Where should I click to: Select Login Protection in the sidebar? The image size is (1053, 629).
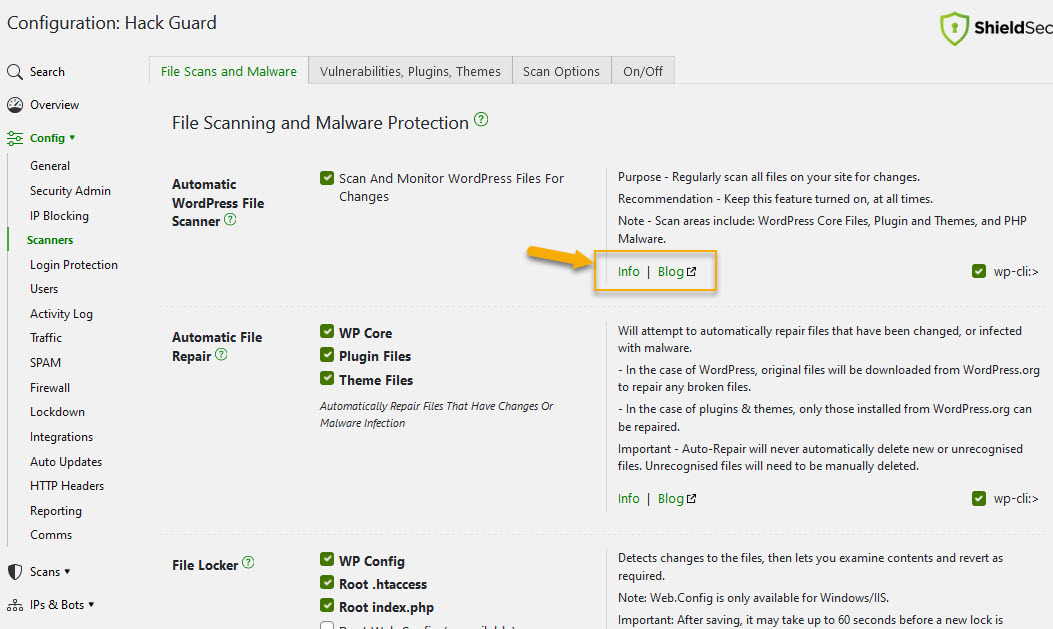73,264
